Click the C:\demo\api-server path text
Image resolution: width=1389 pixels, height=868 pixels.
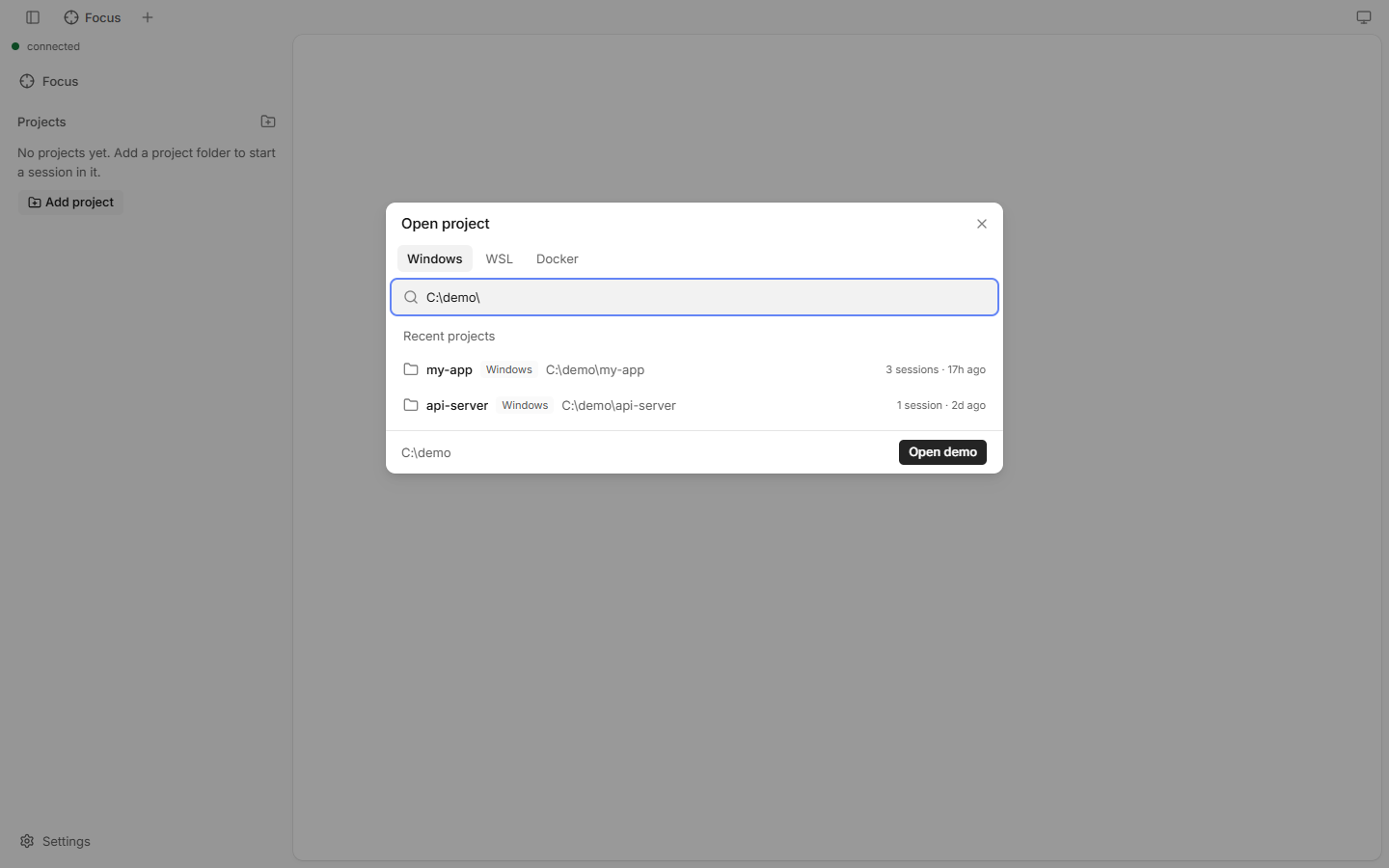pos(619,406)
